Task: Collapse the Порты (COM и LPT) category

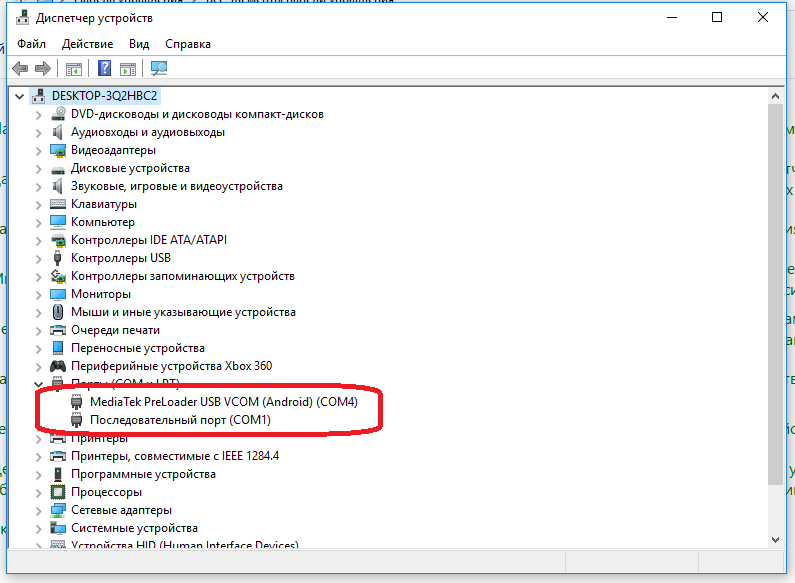Action: click(x=39, y=384)
